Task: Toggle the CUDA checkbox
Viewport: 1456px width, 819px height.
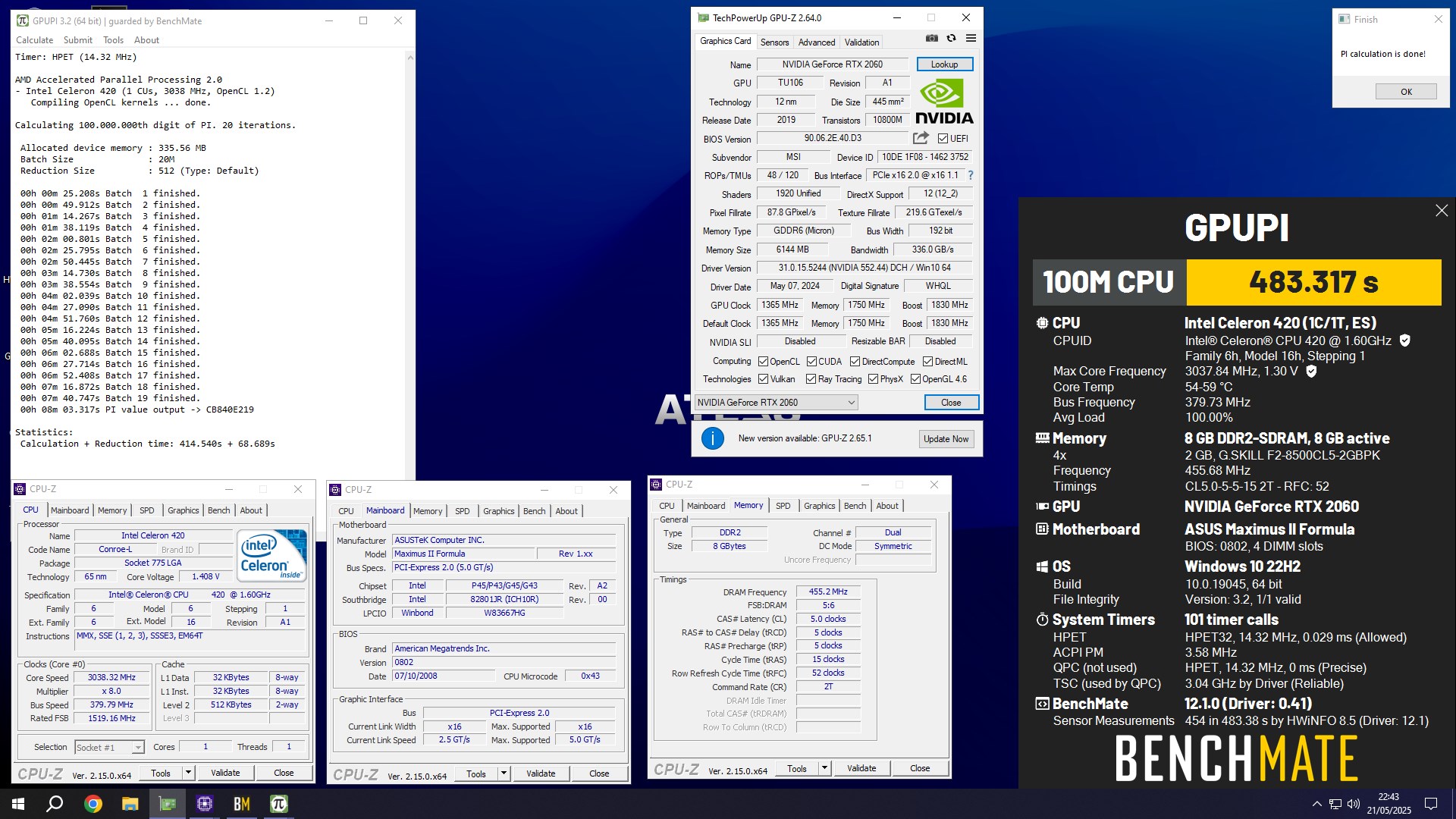Action: tap(811, 362)
